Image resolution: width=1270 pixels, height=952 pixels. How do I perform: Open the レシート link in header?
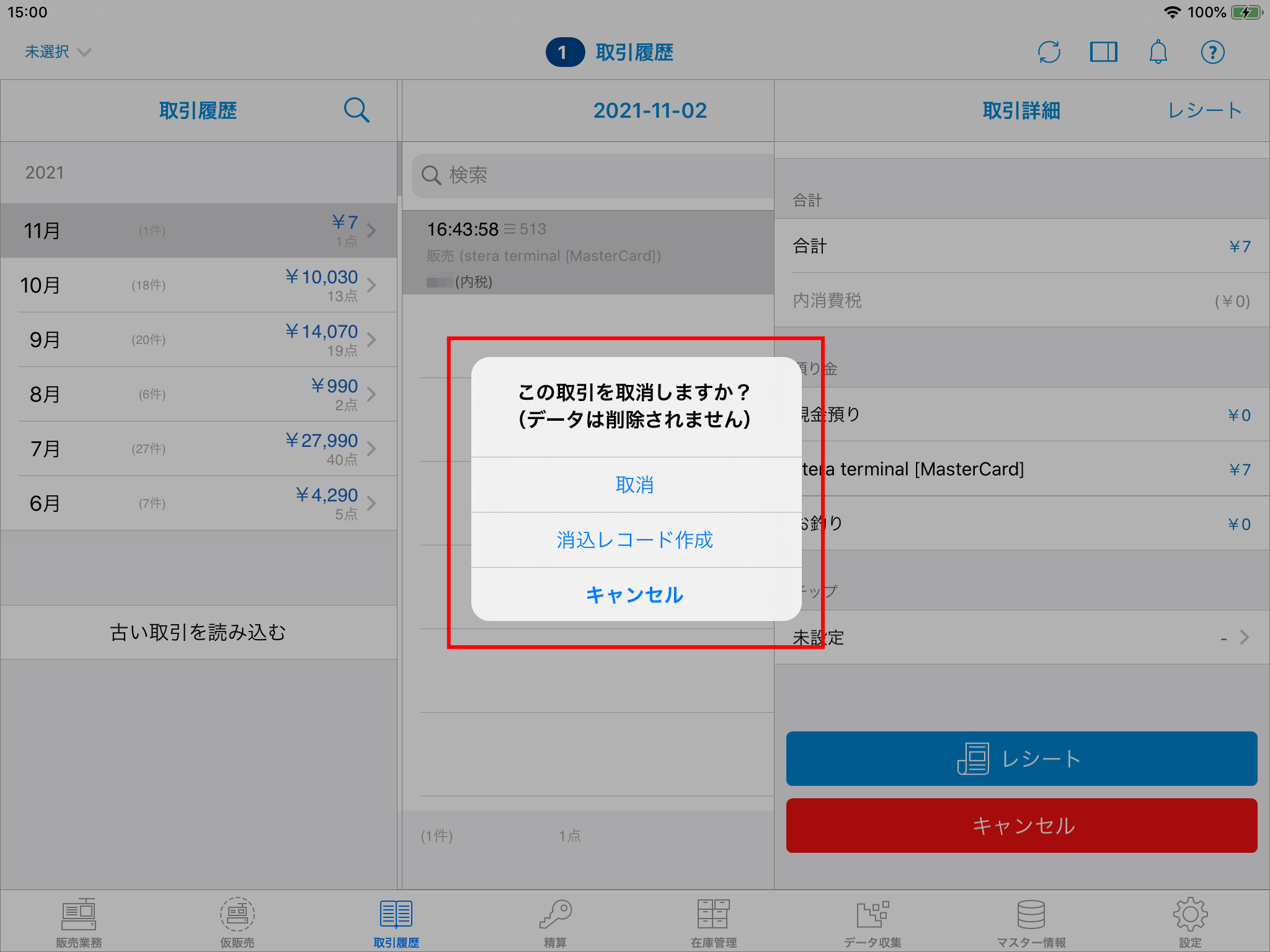(1204, 110)
